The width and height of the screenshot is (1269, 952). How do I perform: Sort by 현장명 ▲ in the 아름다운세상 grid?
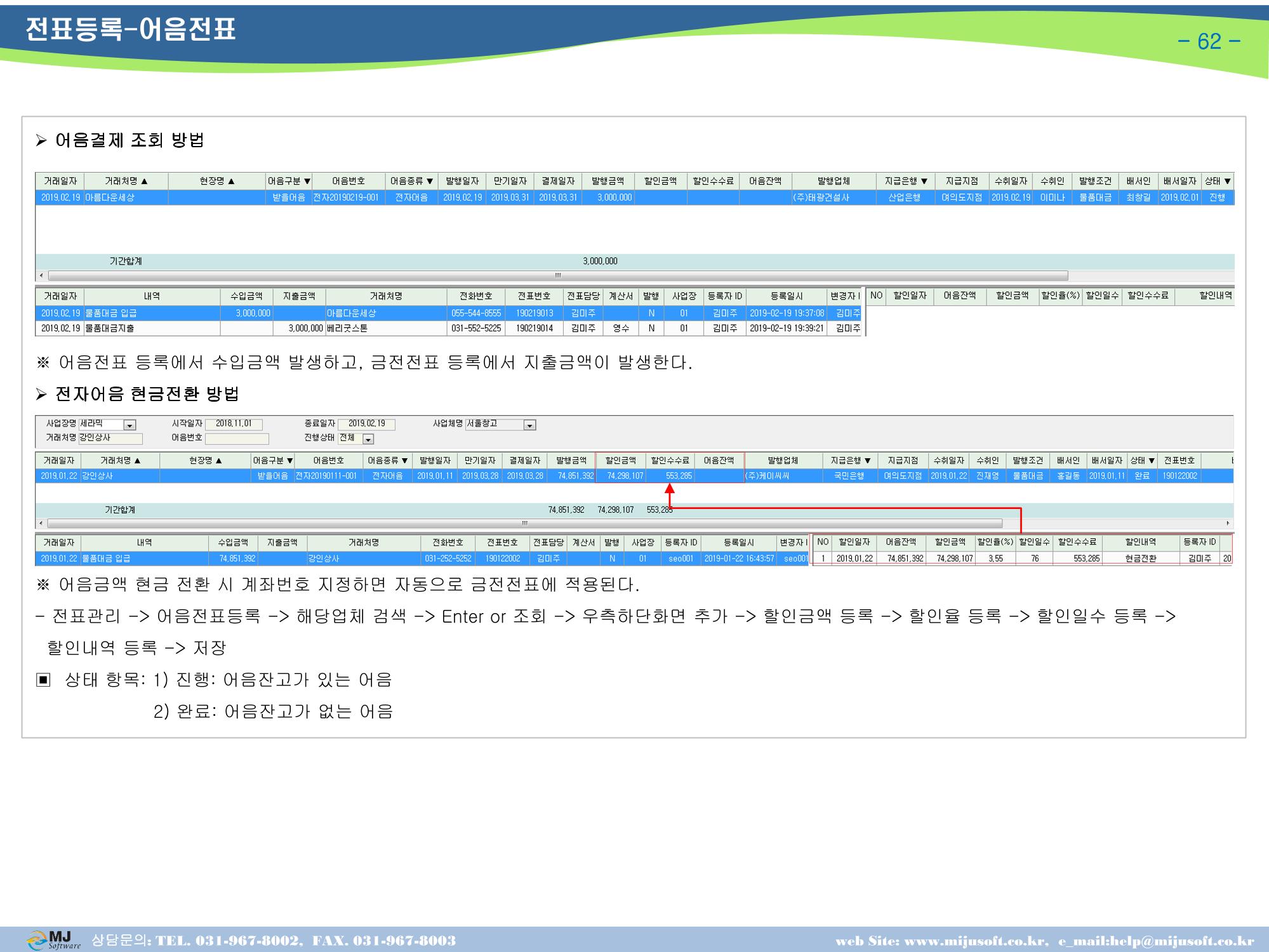216,181
